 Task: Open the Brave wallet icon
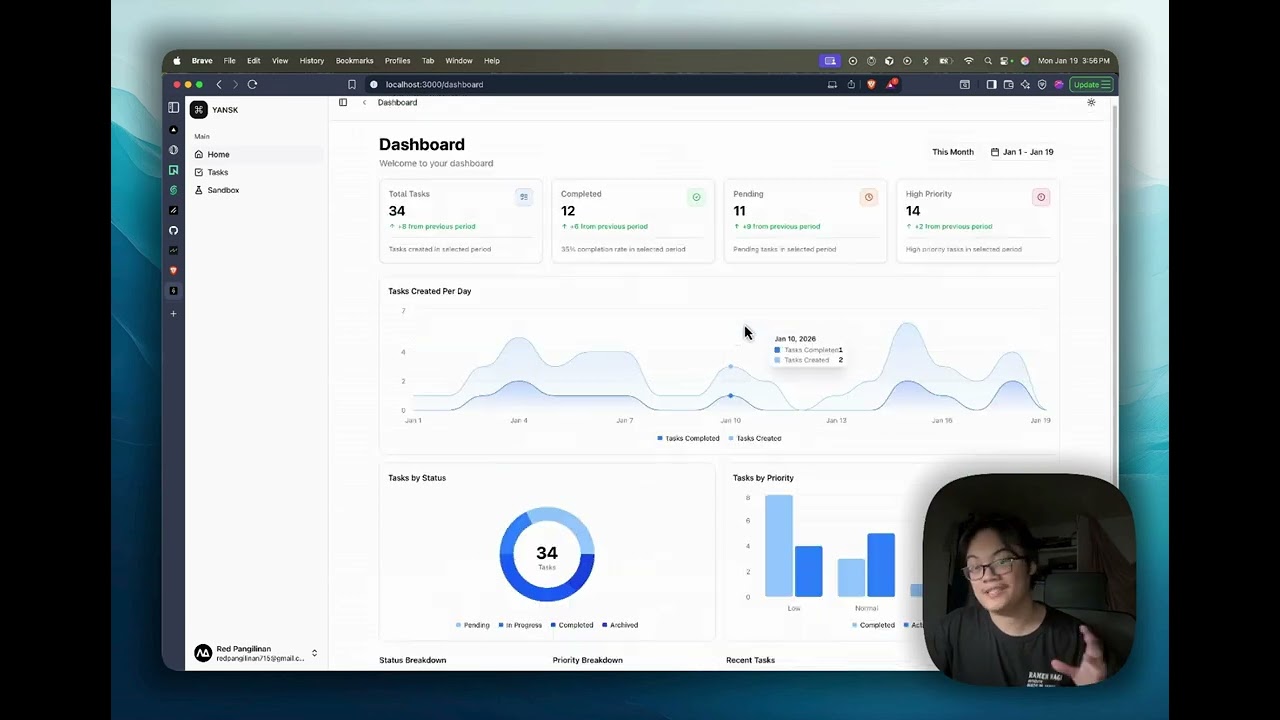click(1008, 85)
